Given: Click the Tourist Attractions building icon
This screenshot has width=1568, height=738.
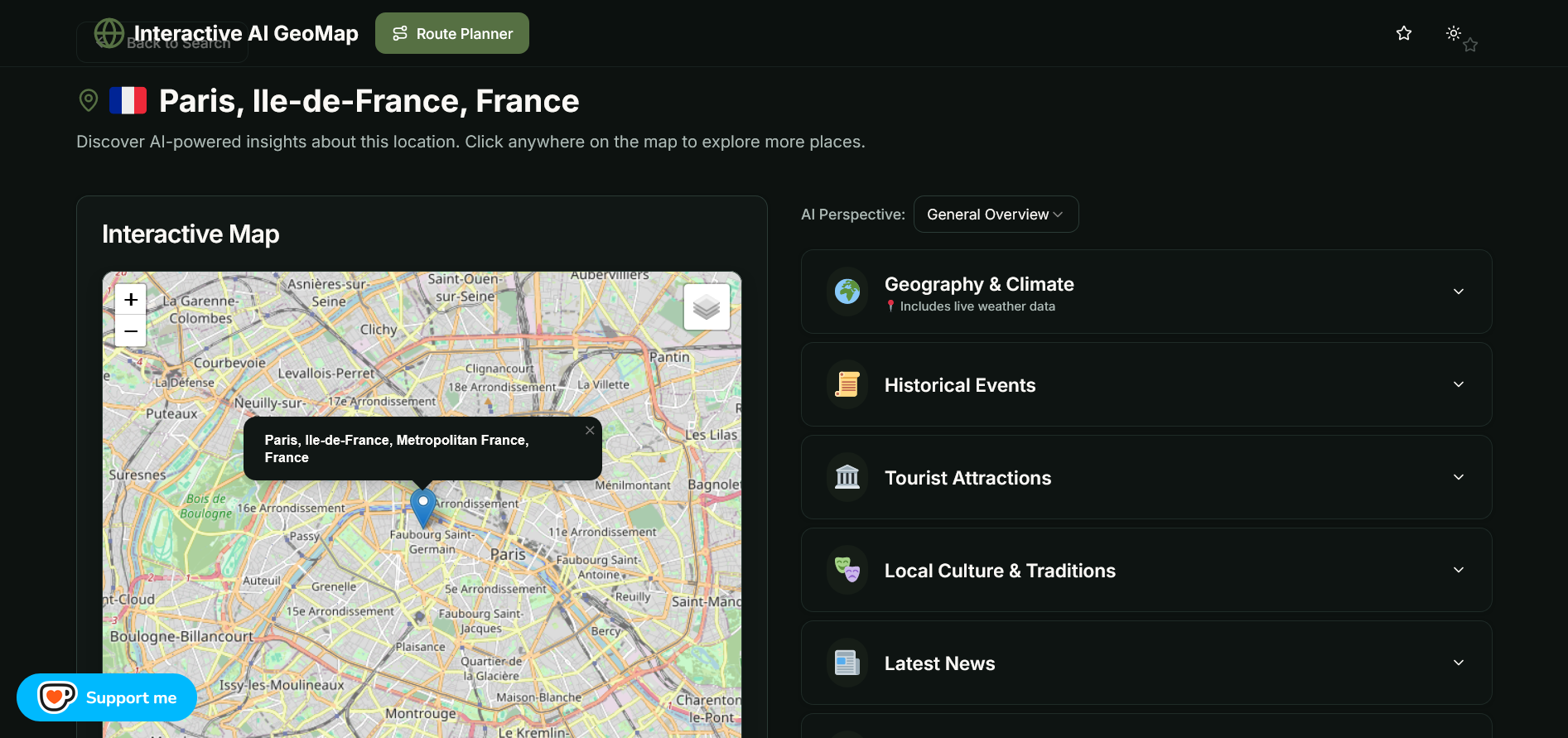Looking at the screenshot, I should (847, 477).
